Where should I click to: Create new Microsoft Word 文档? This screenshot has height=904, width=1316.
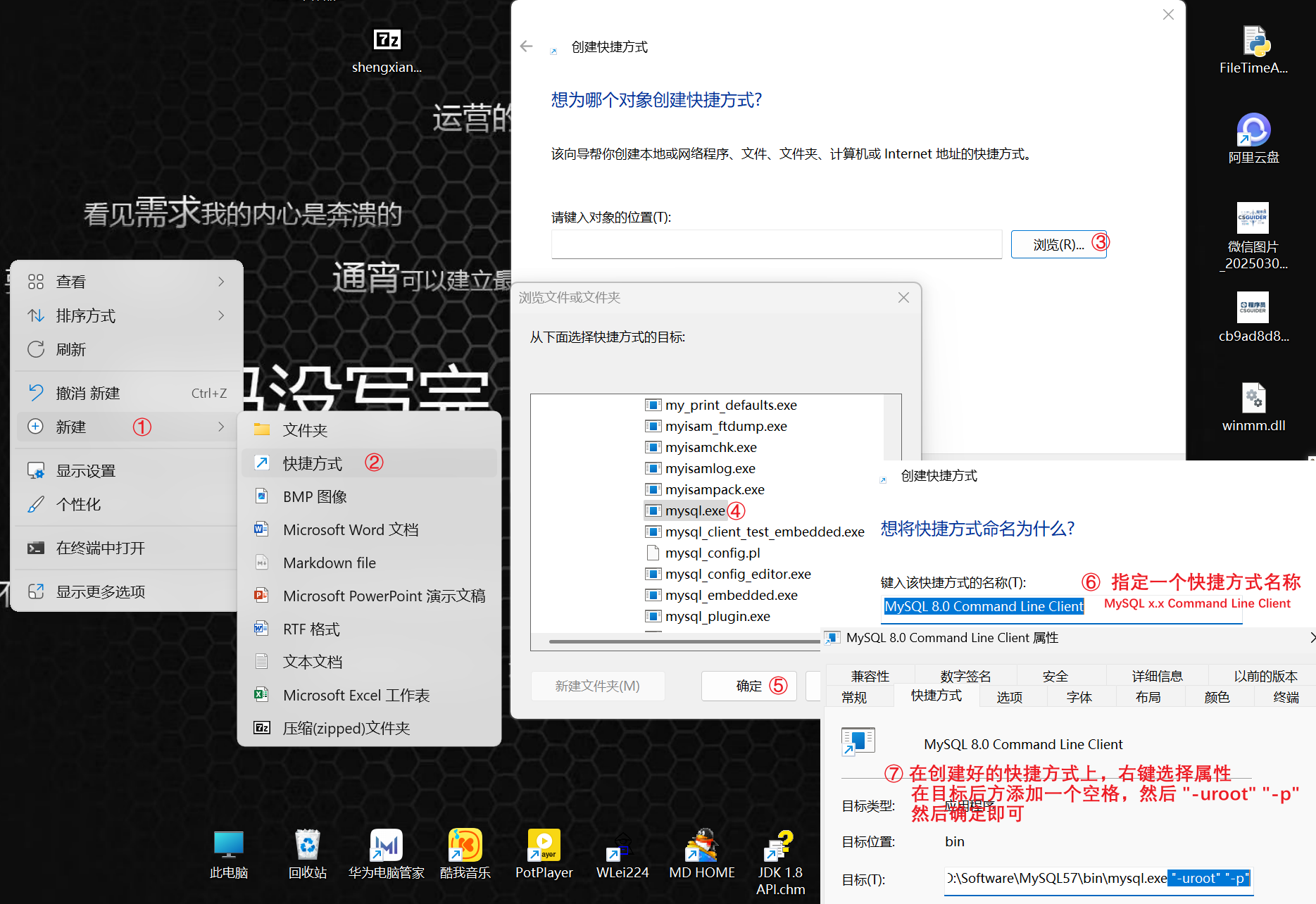(369, 529)
